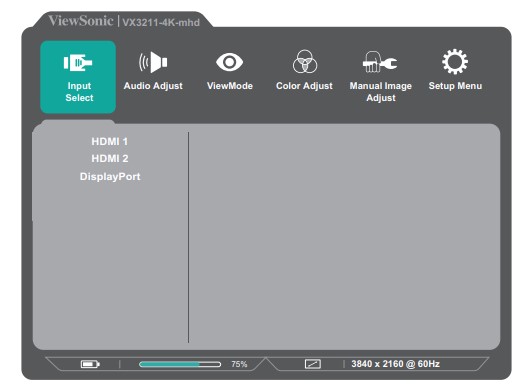Click the battery icon in status bar

pyautogui.click(x=90, y=364)
